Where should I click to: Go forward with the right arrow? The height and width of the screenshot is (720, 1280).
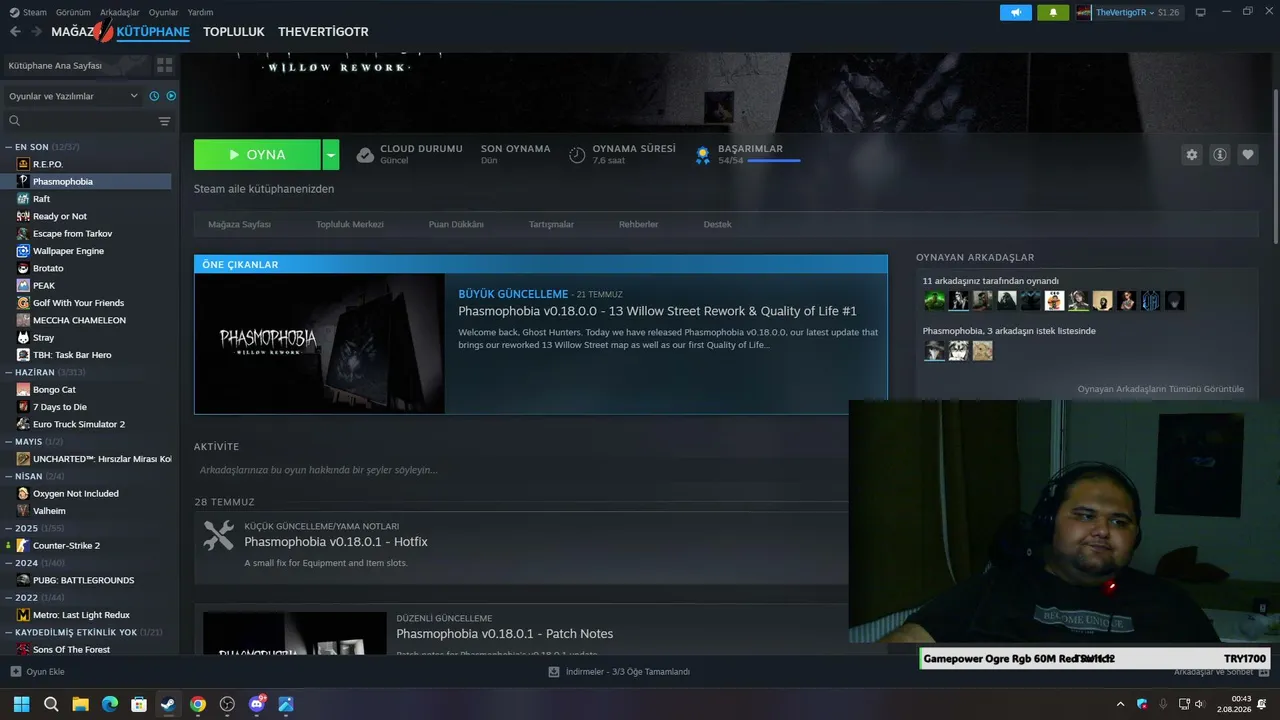point(37,32)
